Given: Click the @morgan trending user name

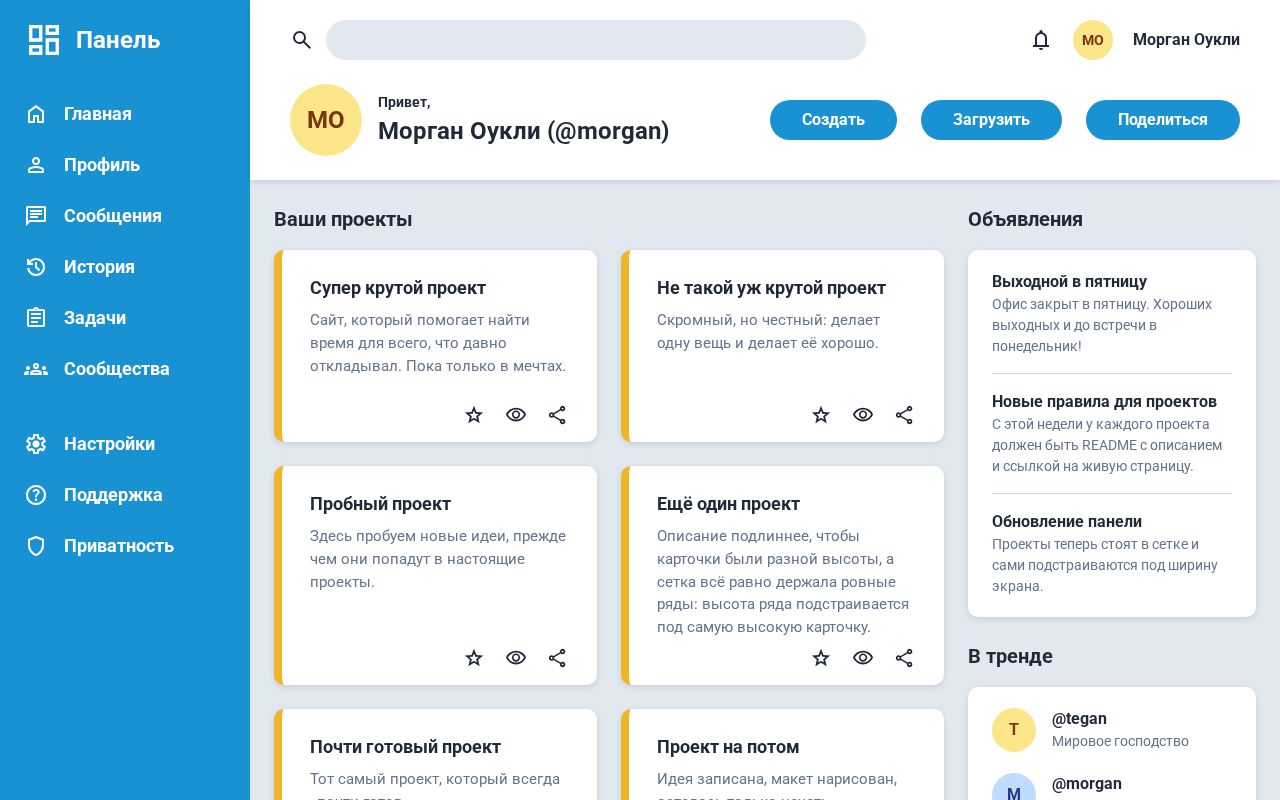Looking at the screenshot, I should [x=1087, y=784].
